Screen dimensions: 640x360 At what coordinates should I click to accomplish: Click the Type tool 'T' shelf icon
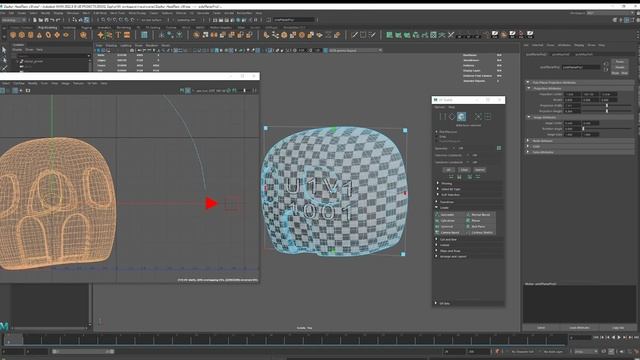(118, 35)
